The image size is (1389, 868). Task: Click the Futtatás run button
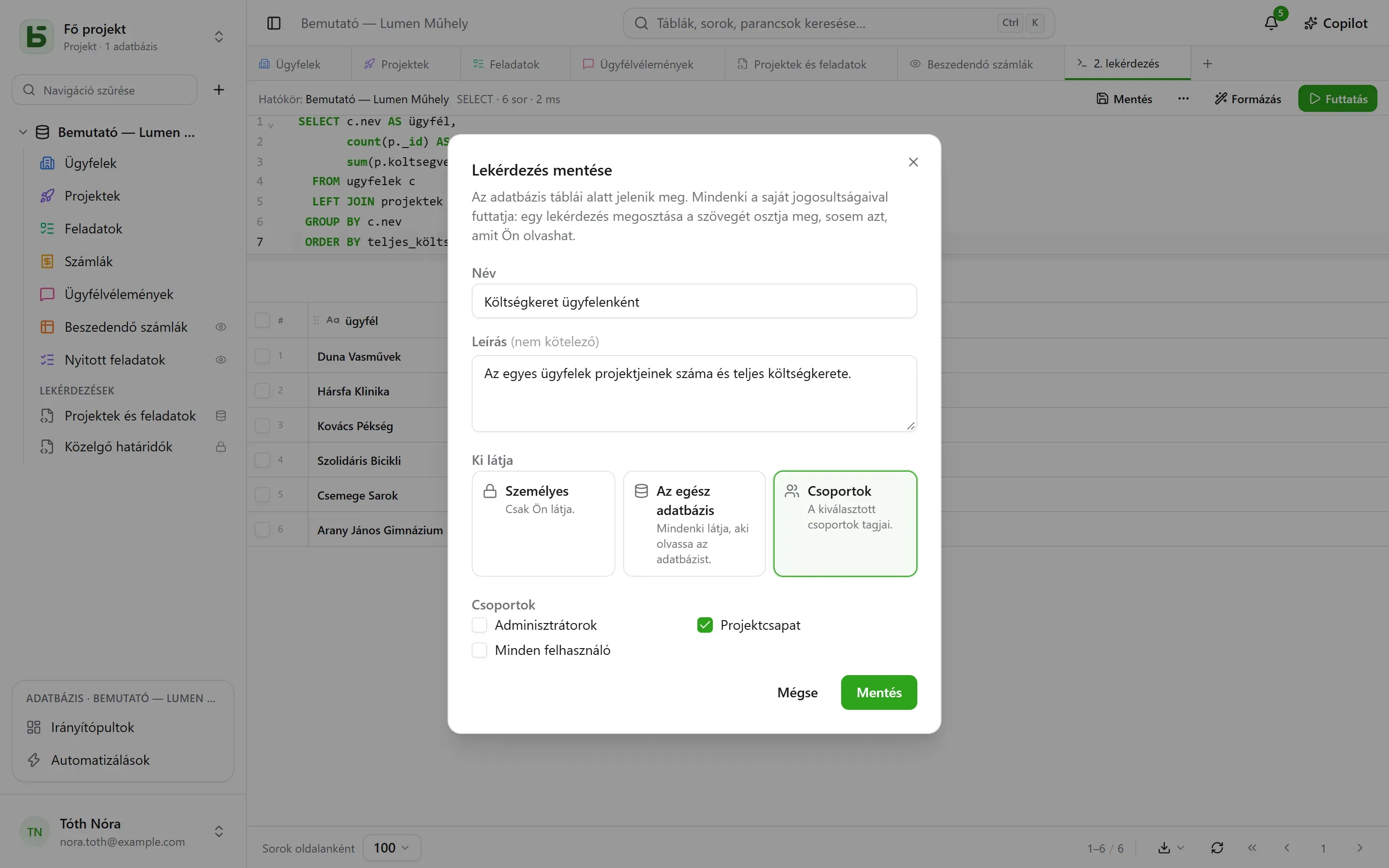pos(1337,99)
